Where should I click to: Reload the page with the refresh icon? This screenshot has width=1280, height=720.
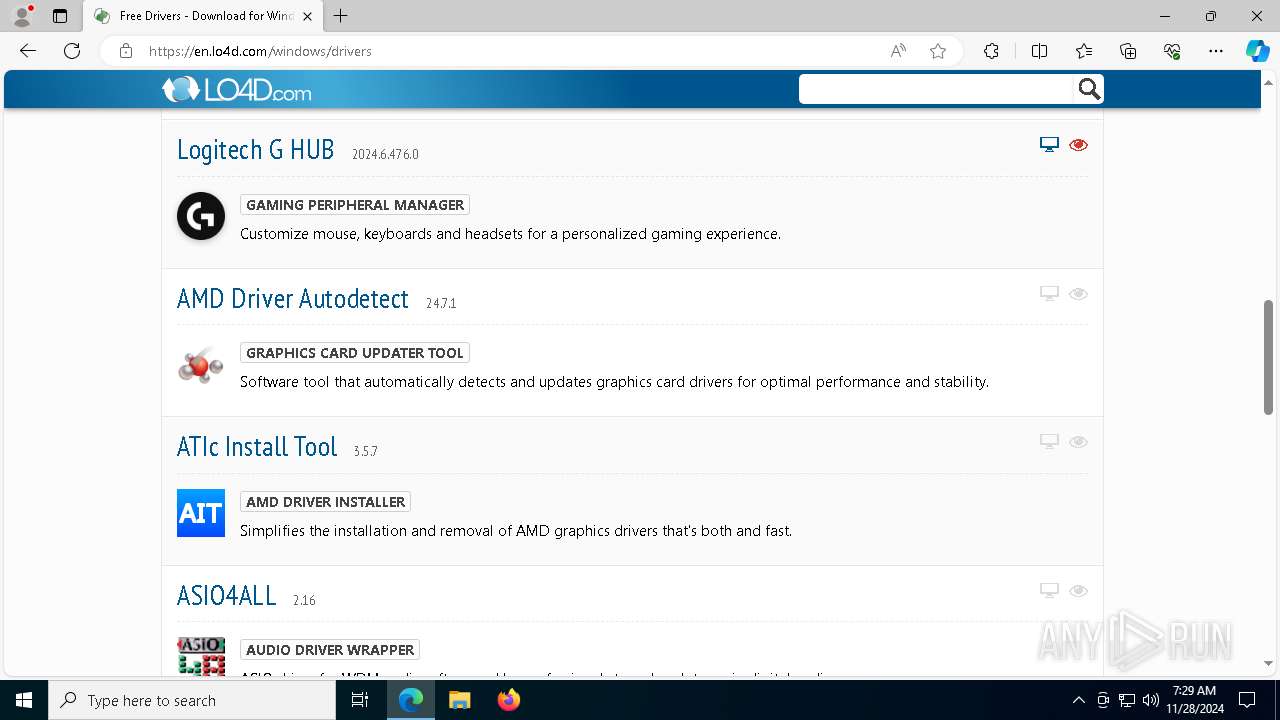[72, 51]
